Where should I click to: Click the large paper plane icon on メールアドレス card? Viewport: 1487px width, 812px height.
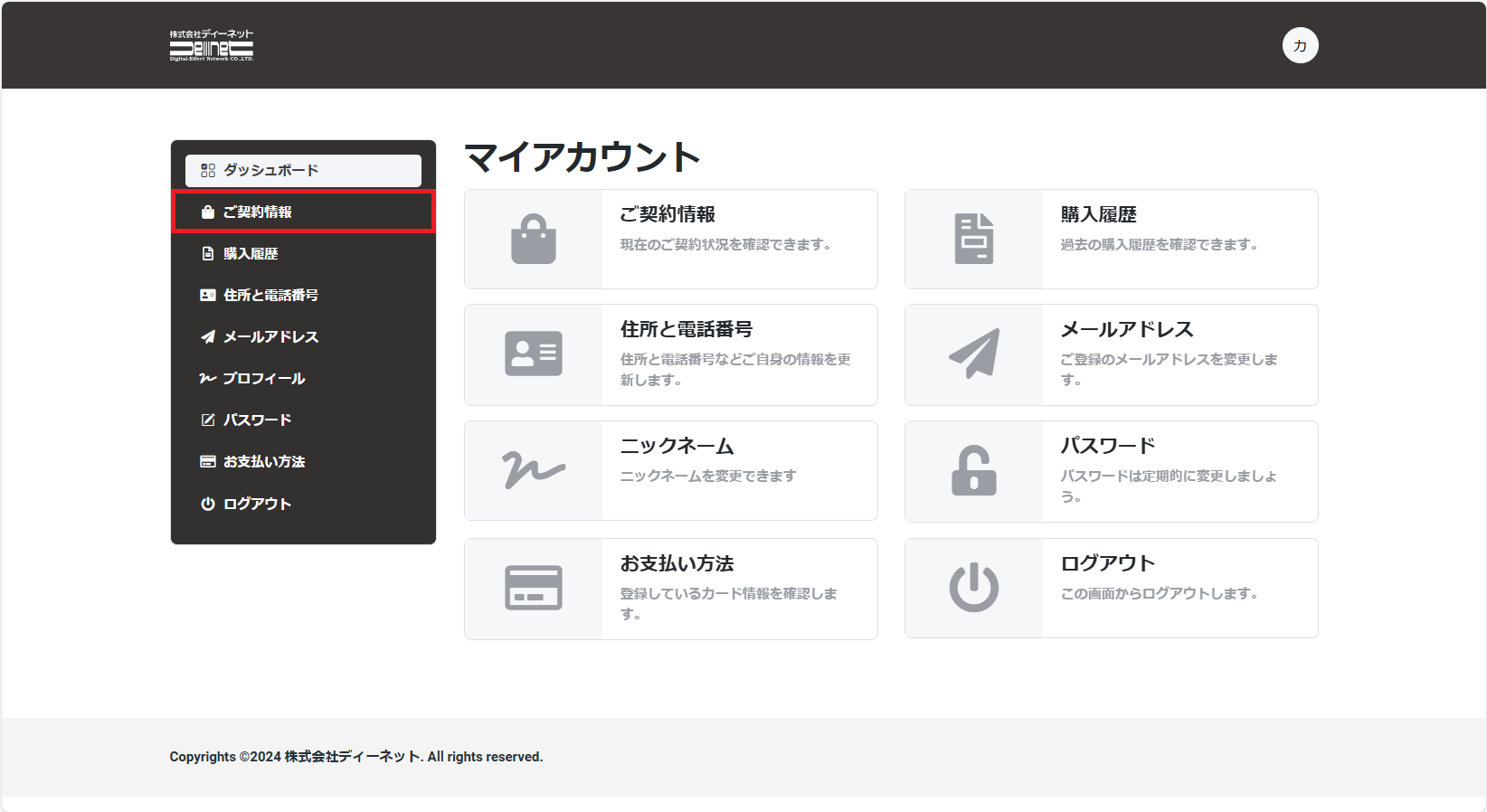pyautogui.click(x=974, y=354)
